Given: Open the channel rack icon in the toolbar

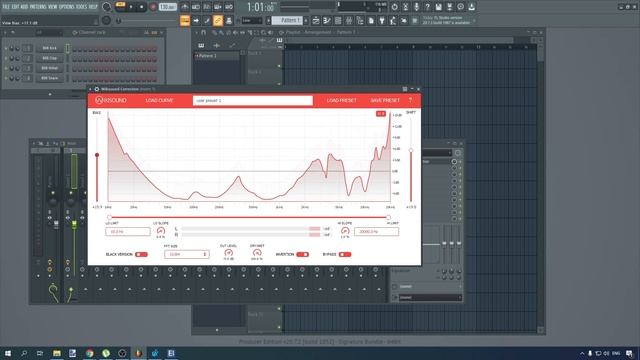Looking at the screenshot, I should (x=338, y=20).
